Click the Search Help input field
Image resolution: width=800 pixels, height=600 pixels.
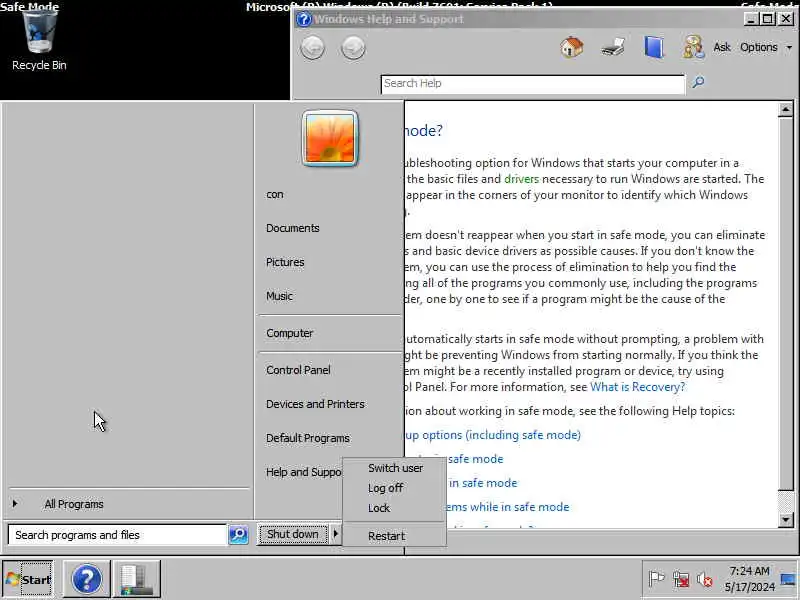(x=533, y=84)
